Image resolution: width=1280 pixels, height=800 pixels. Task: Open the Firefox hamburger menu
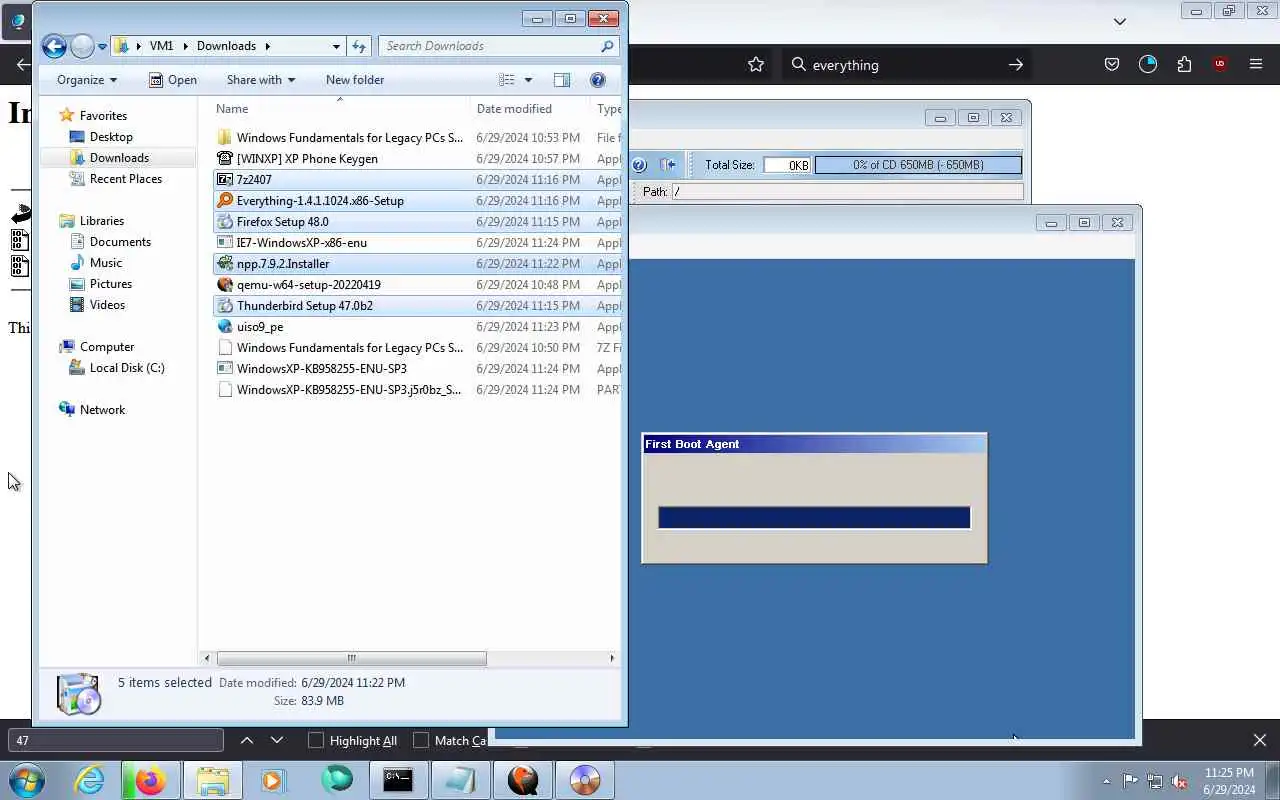[1256, 65]
